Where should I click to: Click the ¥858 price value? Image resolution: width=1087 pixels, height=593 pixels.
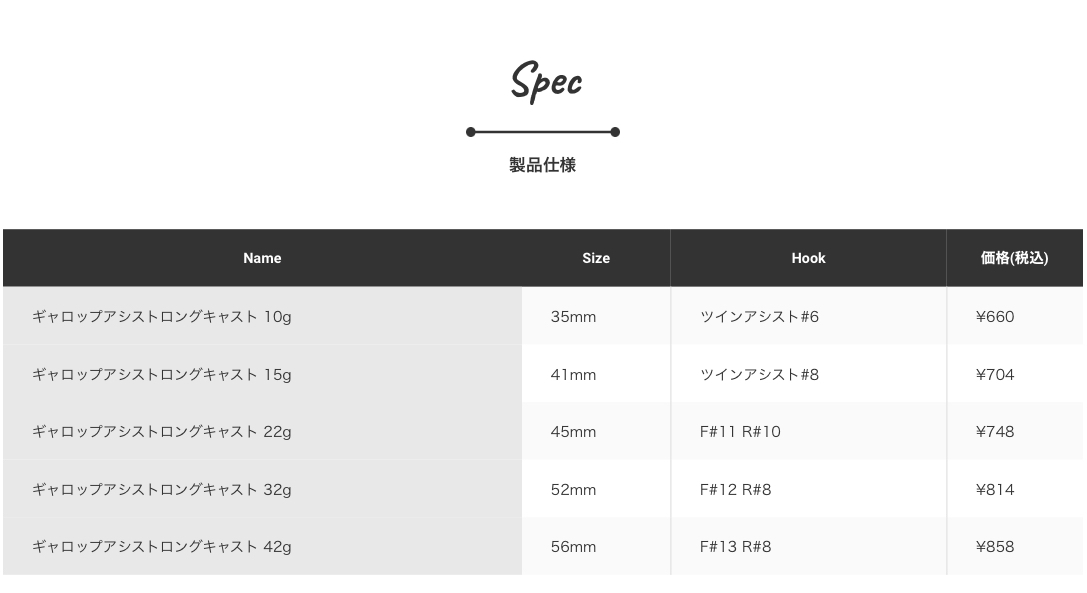pyautogui.click(x=995, y=547)
